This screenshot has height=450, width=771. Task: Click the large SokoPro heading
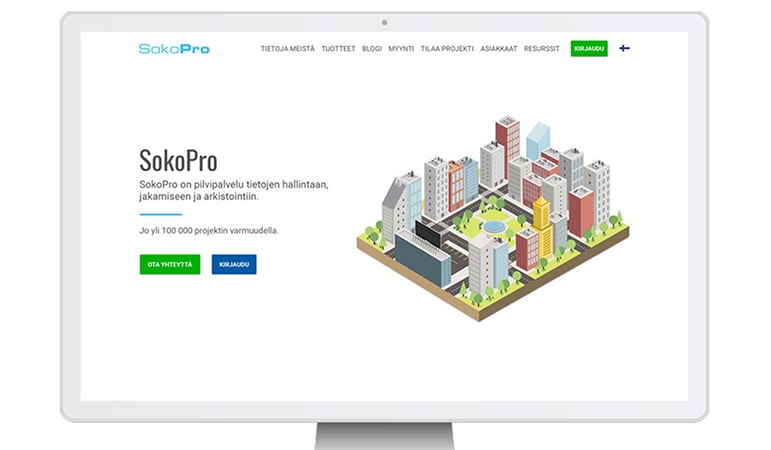(x=178, y=160)
